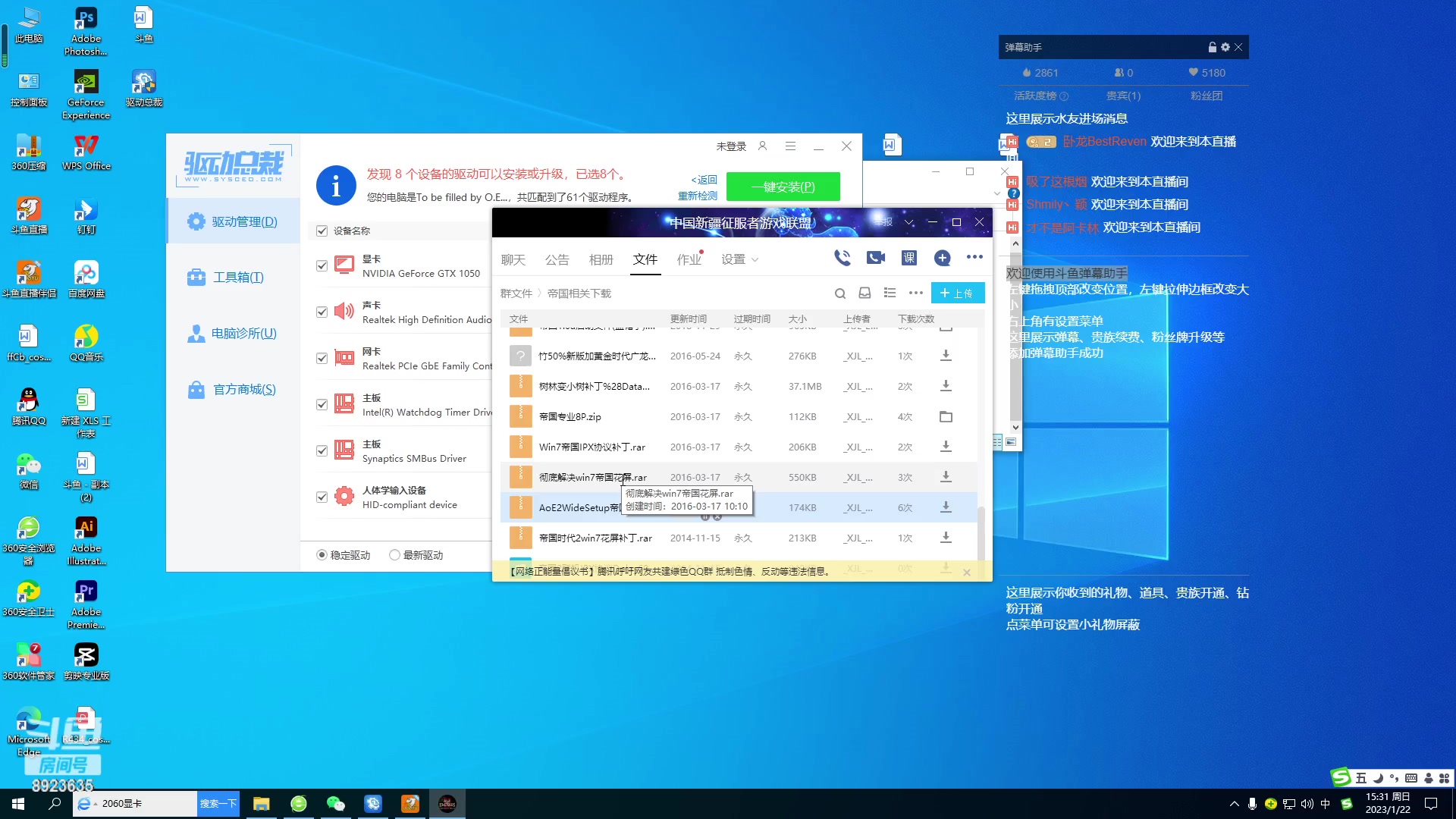Open the dropdown arrow in QQ group title bar
The image size is (1456, 819).
coord(908,222)
